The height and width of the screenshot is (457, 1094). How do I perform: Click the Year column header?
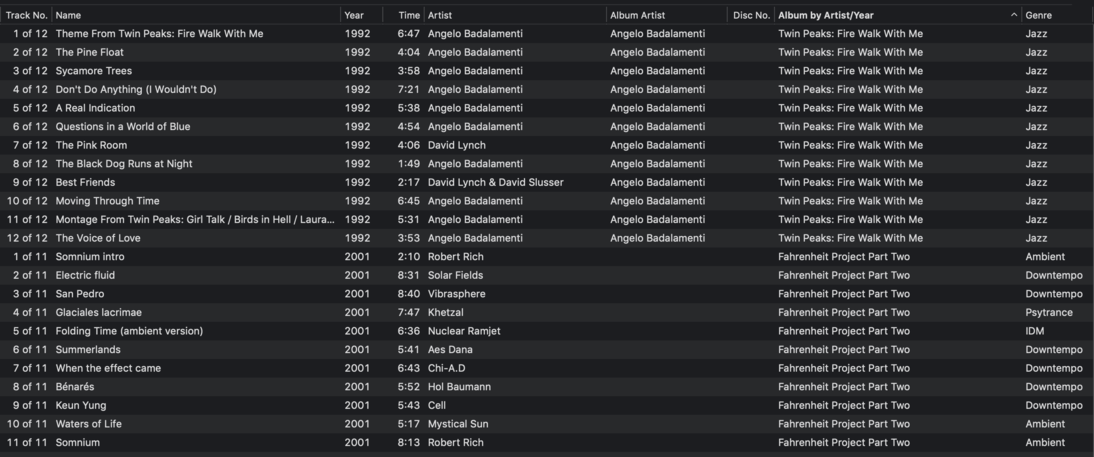pyautogui.click(x=354, y=15)
